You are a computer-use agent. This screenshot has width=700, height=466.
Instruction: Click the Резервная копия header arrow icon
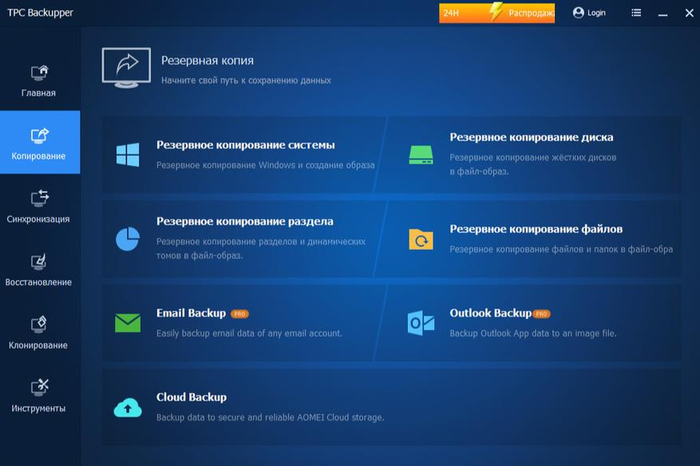(126, 66)
